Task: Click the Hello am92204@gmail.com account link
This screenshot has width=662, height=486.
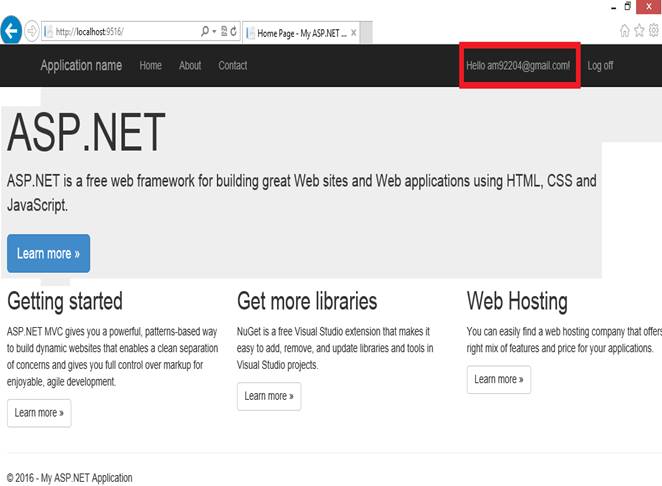Action: pyautogui.click(x=518, y=65)
